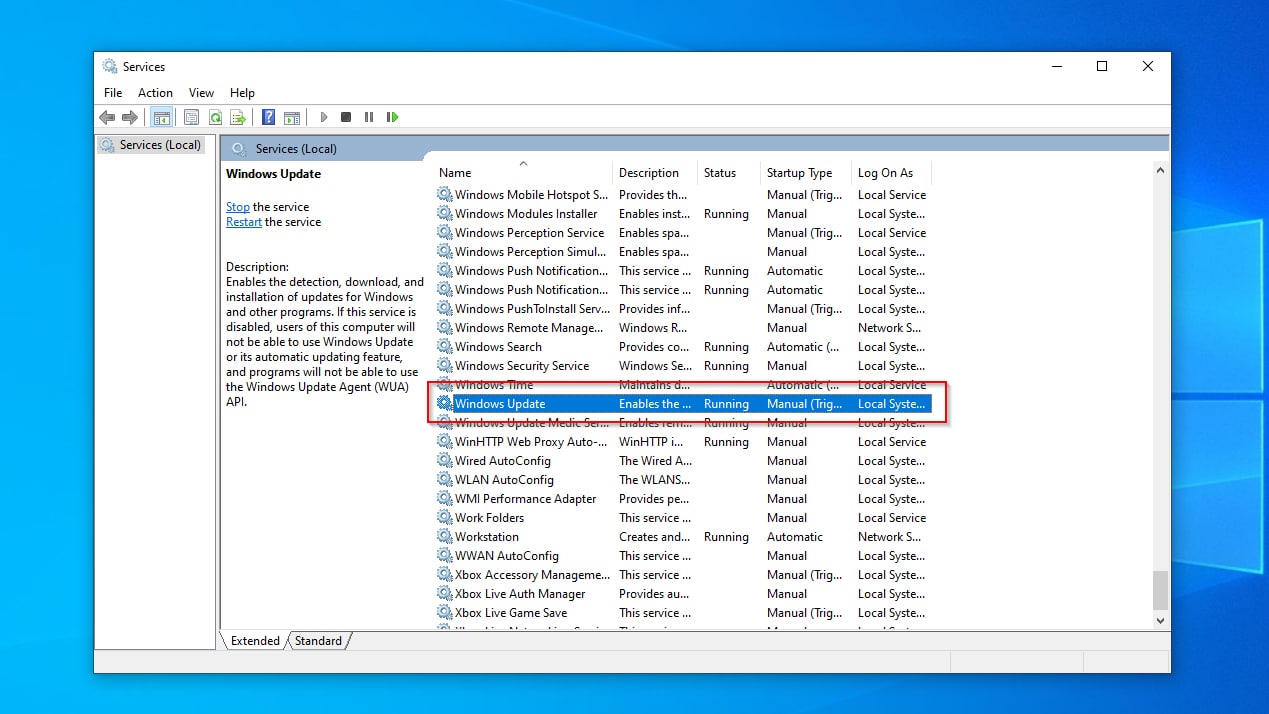Open the Action menu
Image resolution: width=1269 pixels, height=714 pixels.
click(155, 93)
